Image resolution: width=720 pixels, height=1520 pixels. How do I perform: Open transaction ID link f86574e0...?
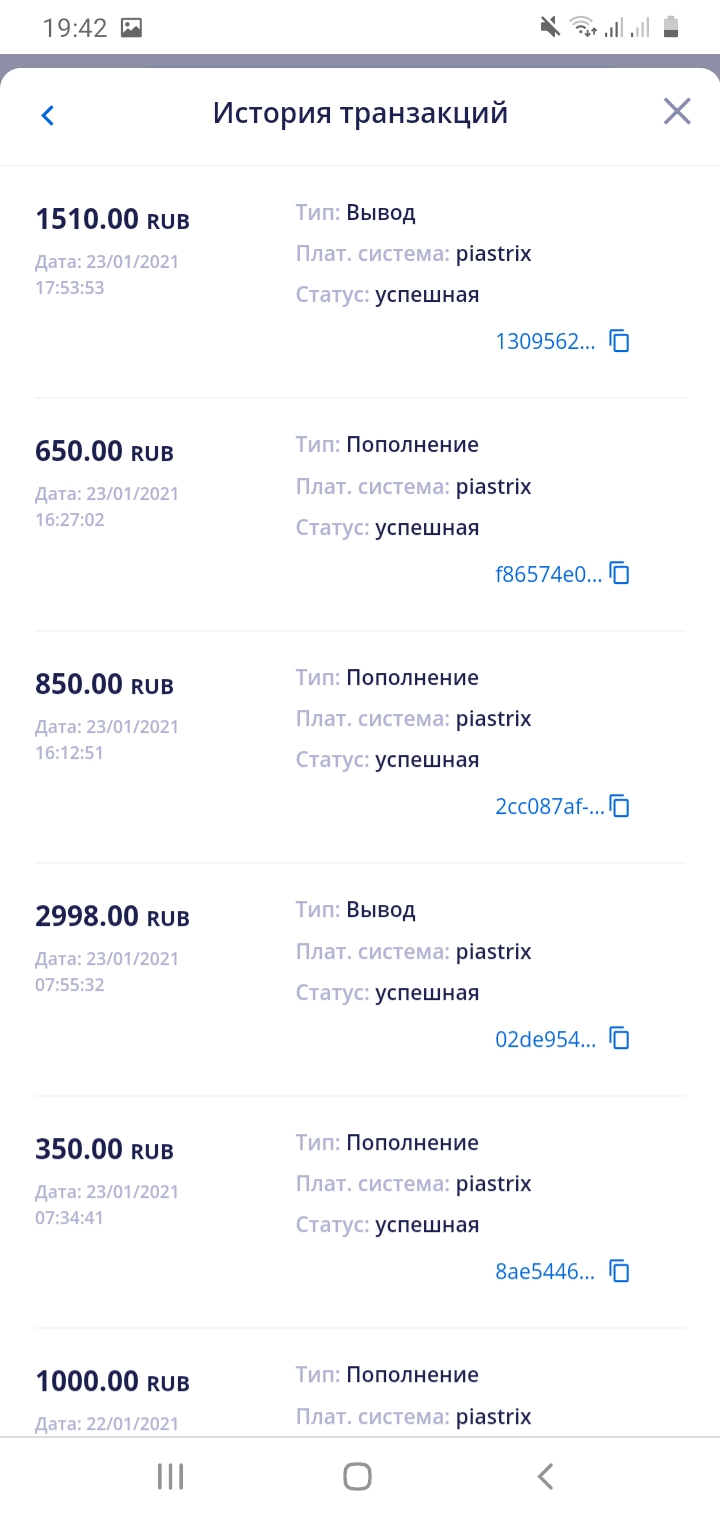[548, 575]
